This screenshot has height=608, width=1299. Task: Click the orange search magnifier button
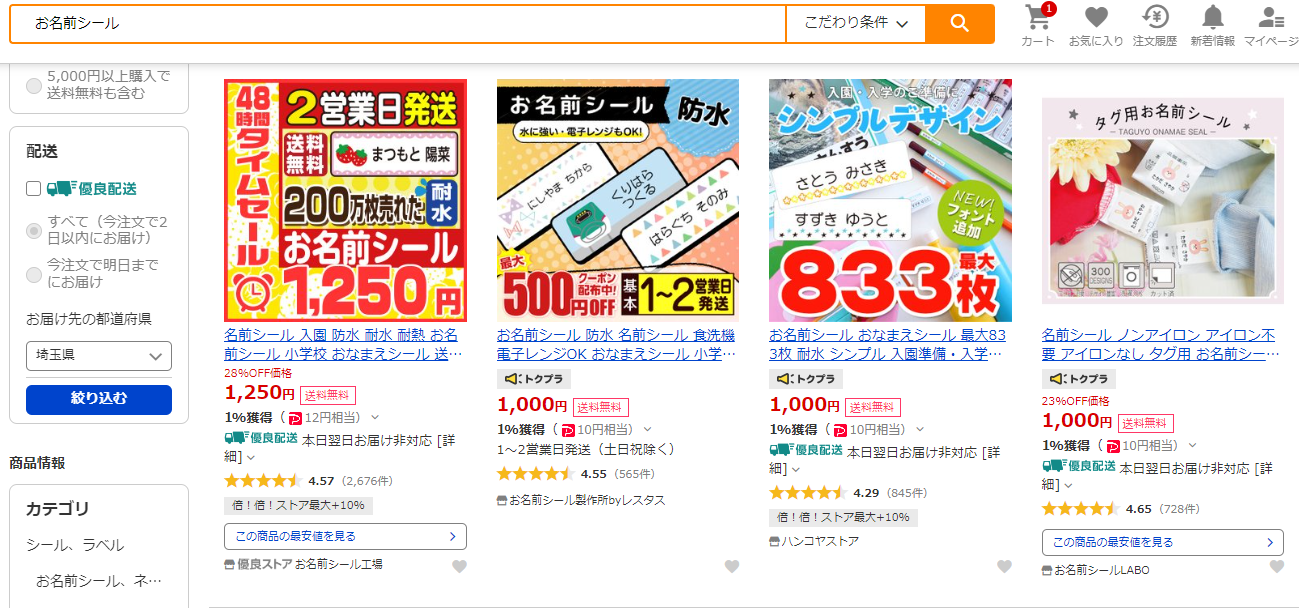pyautogui.click(x=959, y=23)
